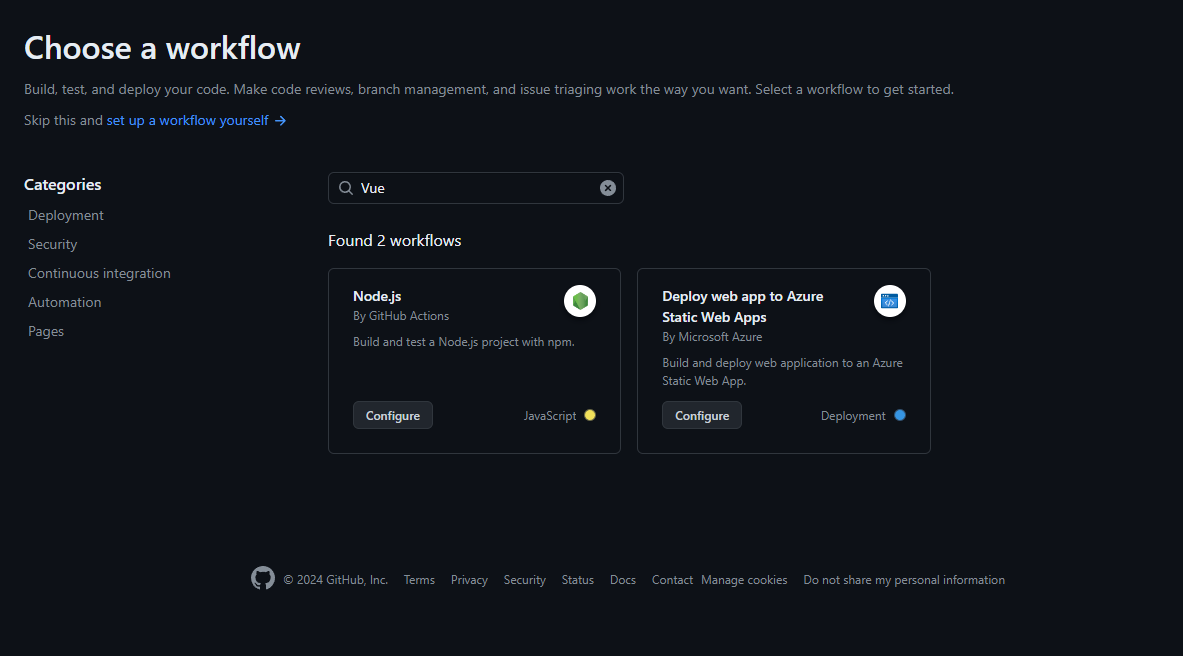This screenshot has width=1183, height=656.
Task: Click the '© 2024 GitHub, Inc.' text
Action: coord(335,580)
